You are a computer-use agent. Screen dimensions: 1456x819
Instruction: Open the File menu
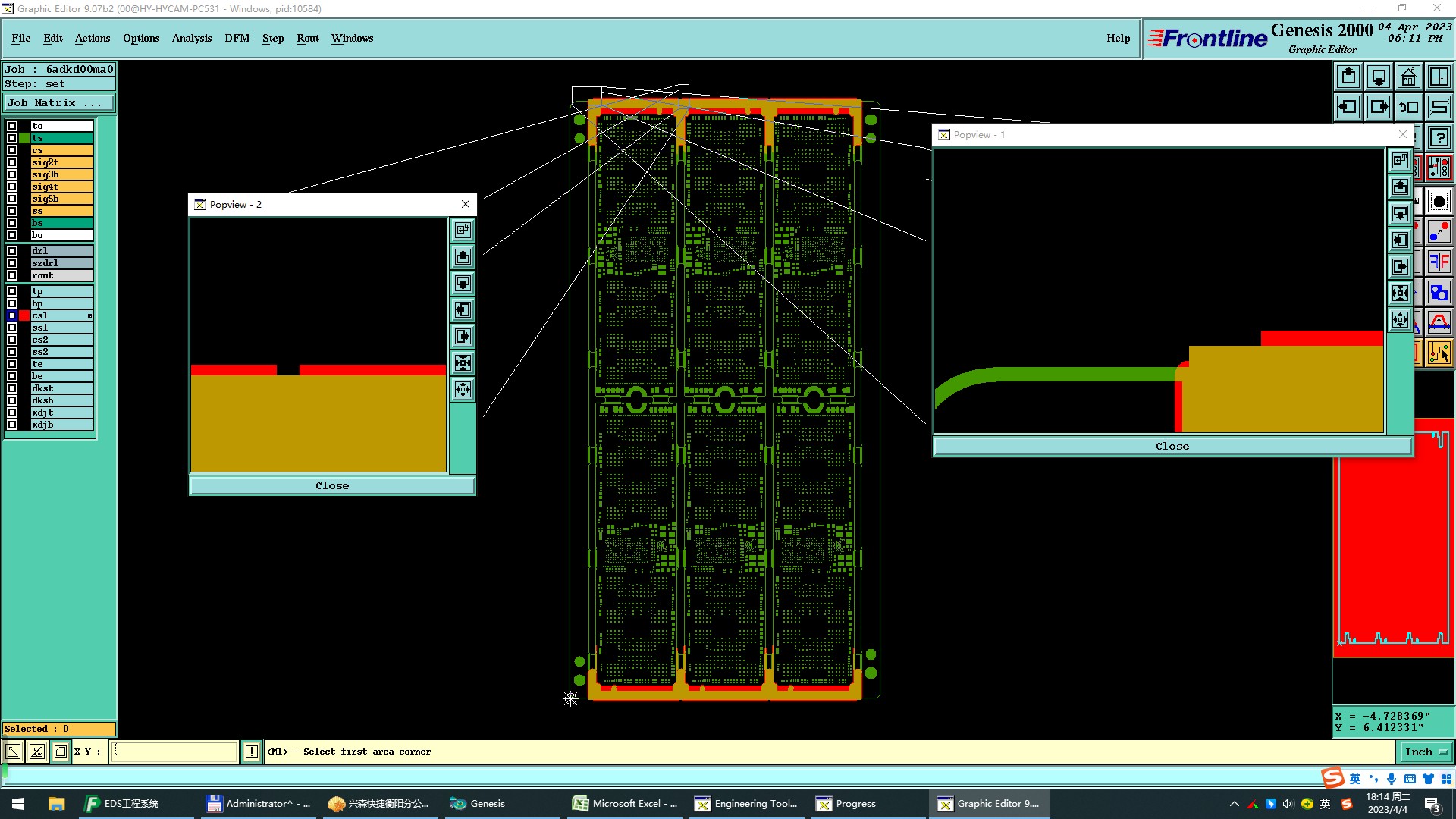coord(21,38)
